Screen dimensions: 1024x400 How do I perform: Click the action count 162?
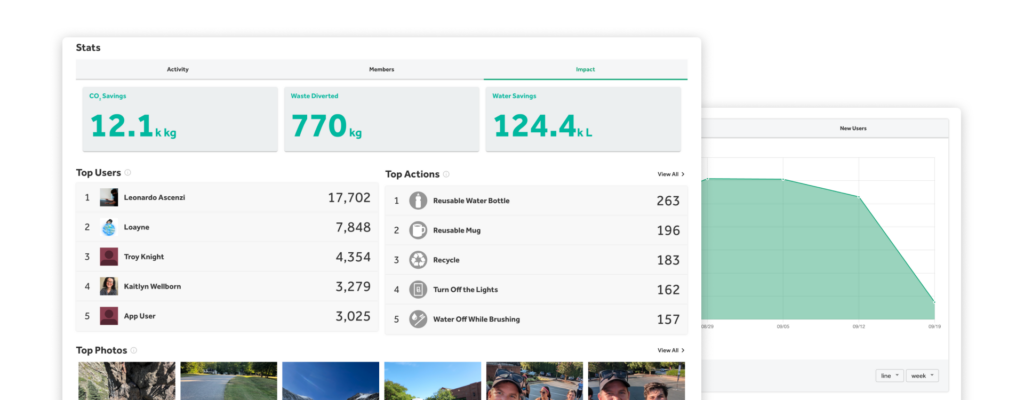(x=668, y=290)
